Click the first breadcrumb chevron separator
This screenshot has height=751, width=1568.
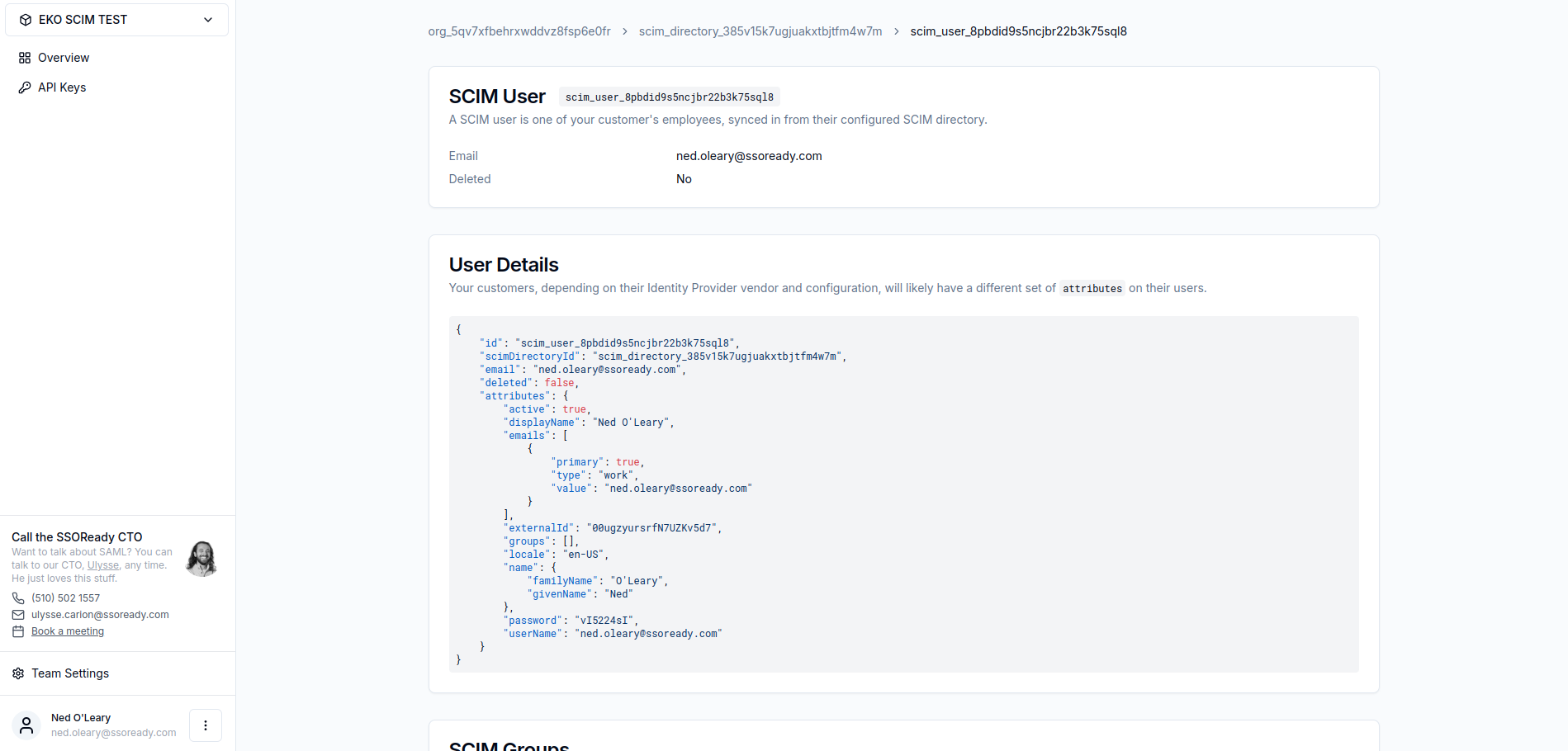[625, 31]
